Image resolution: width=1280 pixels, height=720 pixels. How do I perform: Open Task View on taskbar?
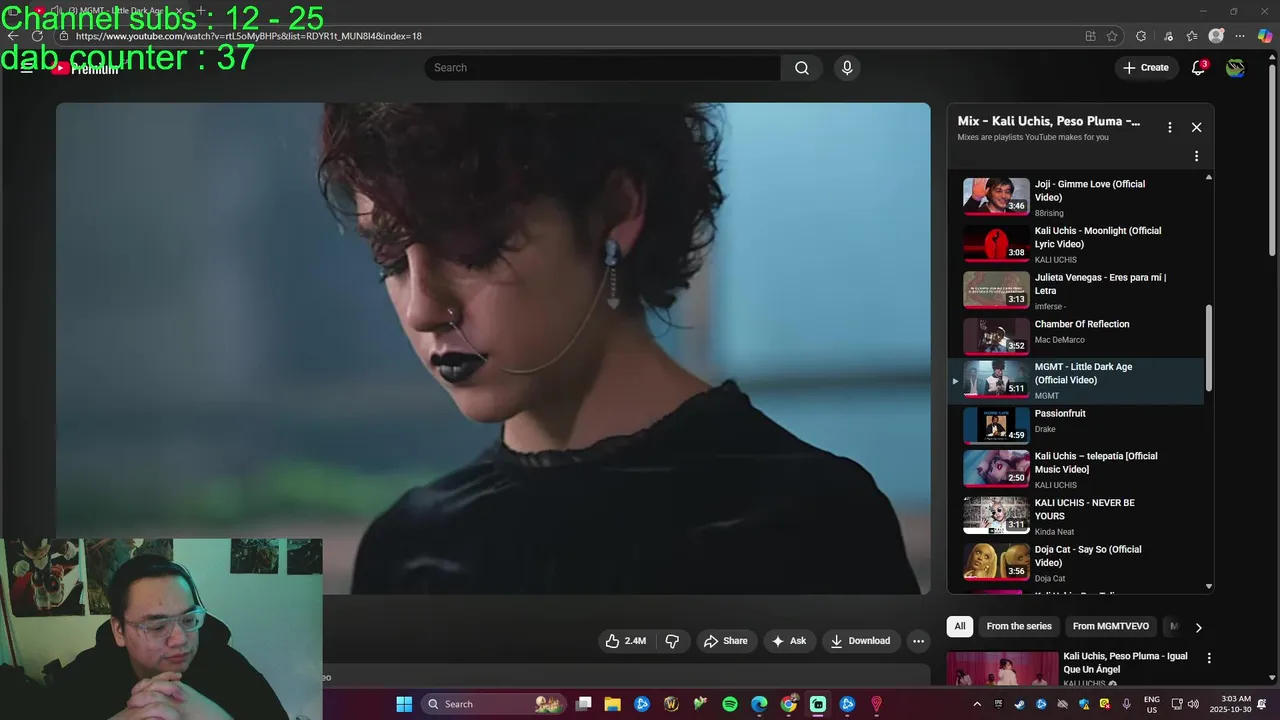coord(584,704)
